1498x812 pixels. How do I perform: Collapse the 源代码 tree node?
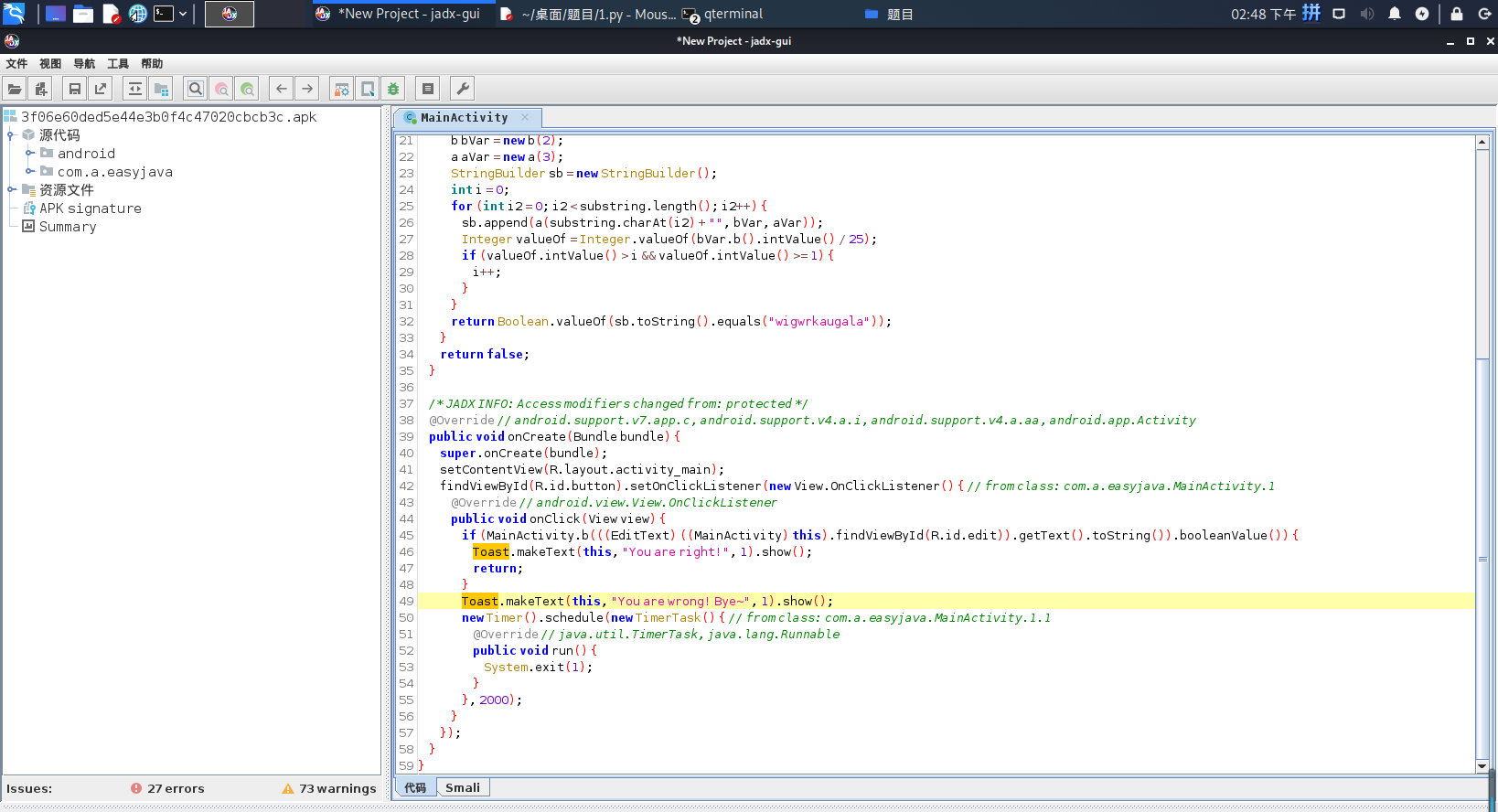point(11,135)
